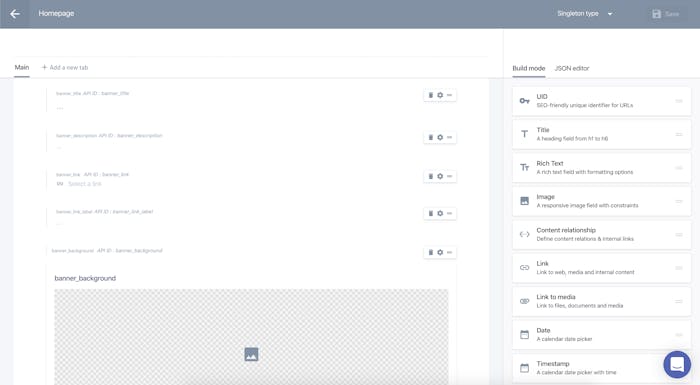The width and height of the screenshot is (700, 385).
Task: Click the Save button
Action: click(665, 14)
